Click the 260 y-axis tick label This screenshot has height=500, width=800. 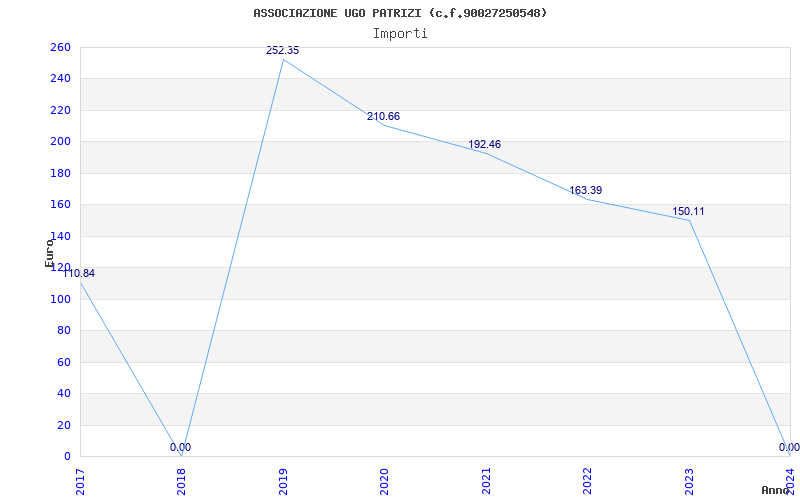click(x=60, y=47)
